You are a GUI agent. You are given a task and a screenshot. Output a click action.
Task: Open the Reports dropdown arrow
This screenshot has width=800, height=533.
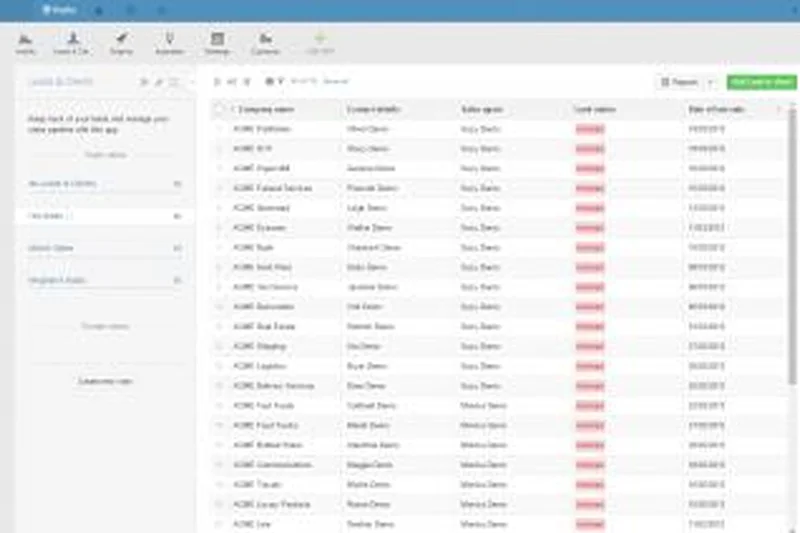pyautogui.click(x=711, y=82)
